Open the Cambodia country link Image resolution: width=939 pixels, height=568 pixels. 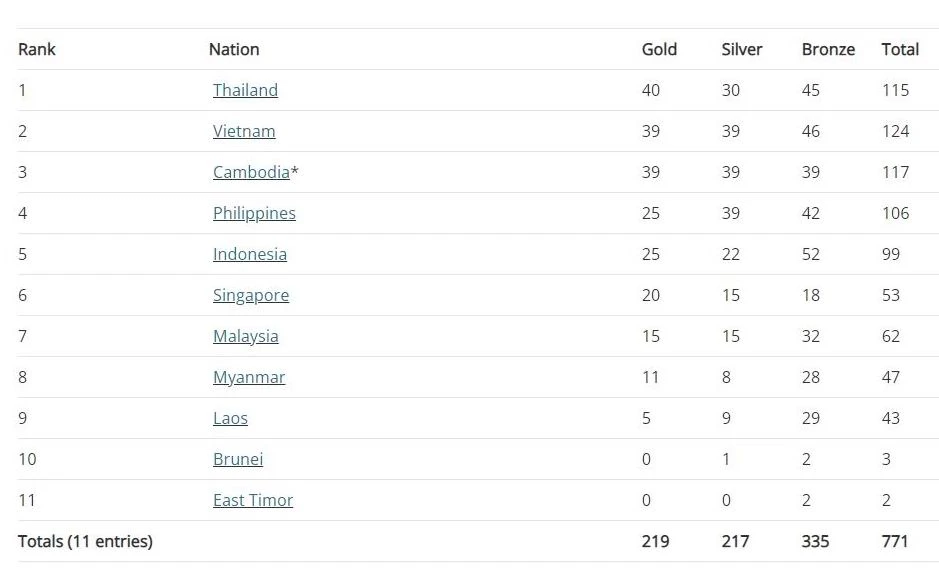pos(251,172)
